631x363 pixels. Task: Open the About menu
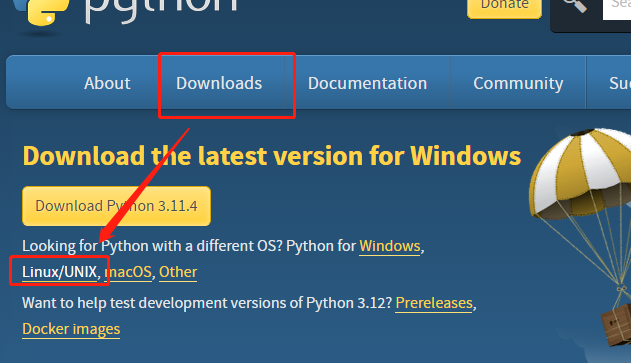click(x=107, y=83)
